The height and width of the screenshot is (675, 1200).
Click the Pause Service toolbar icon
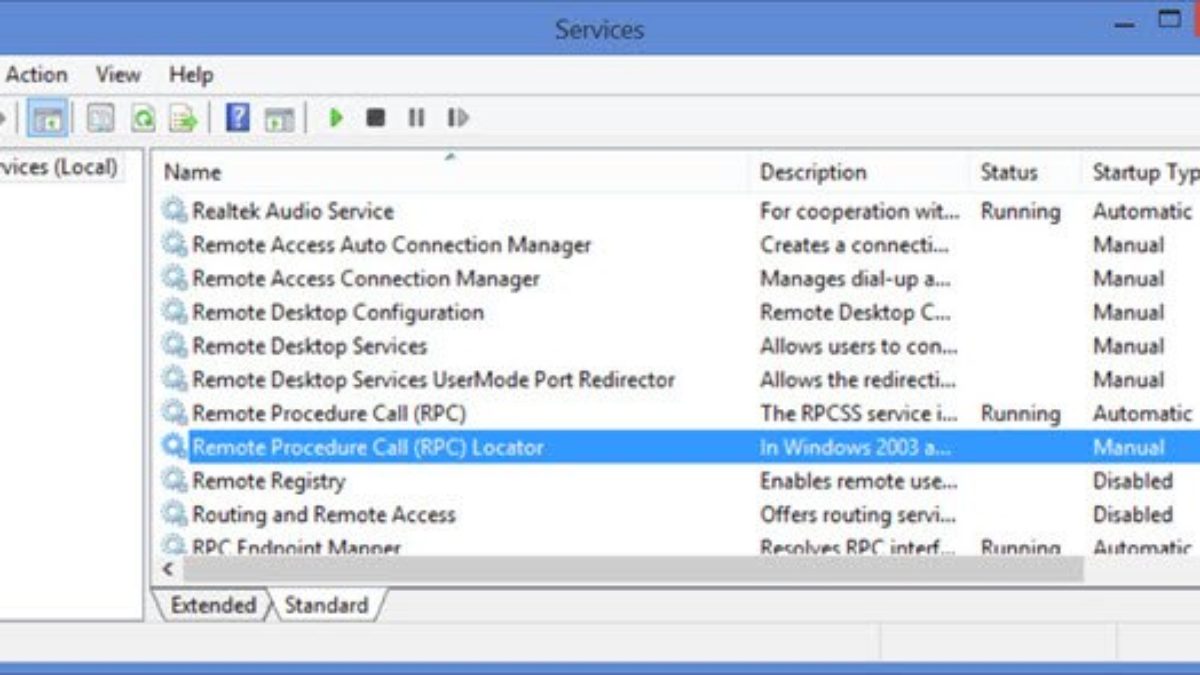click(416, 118)
